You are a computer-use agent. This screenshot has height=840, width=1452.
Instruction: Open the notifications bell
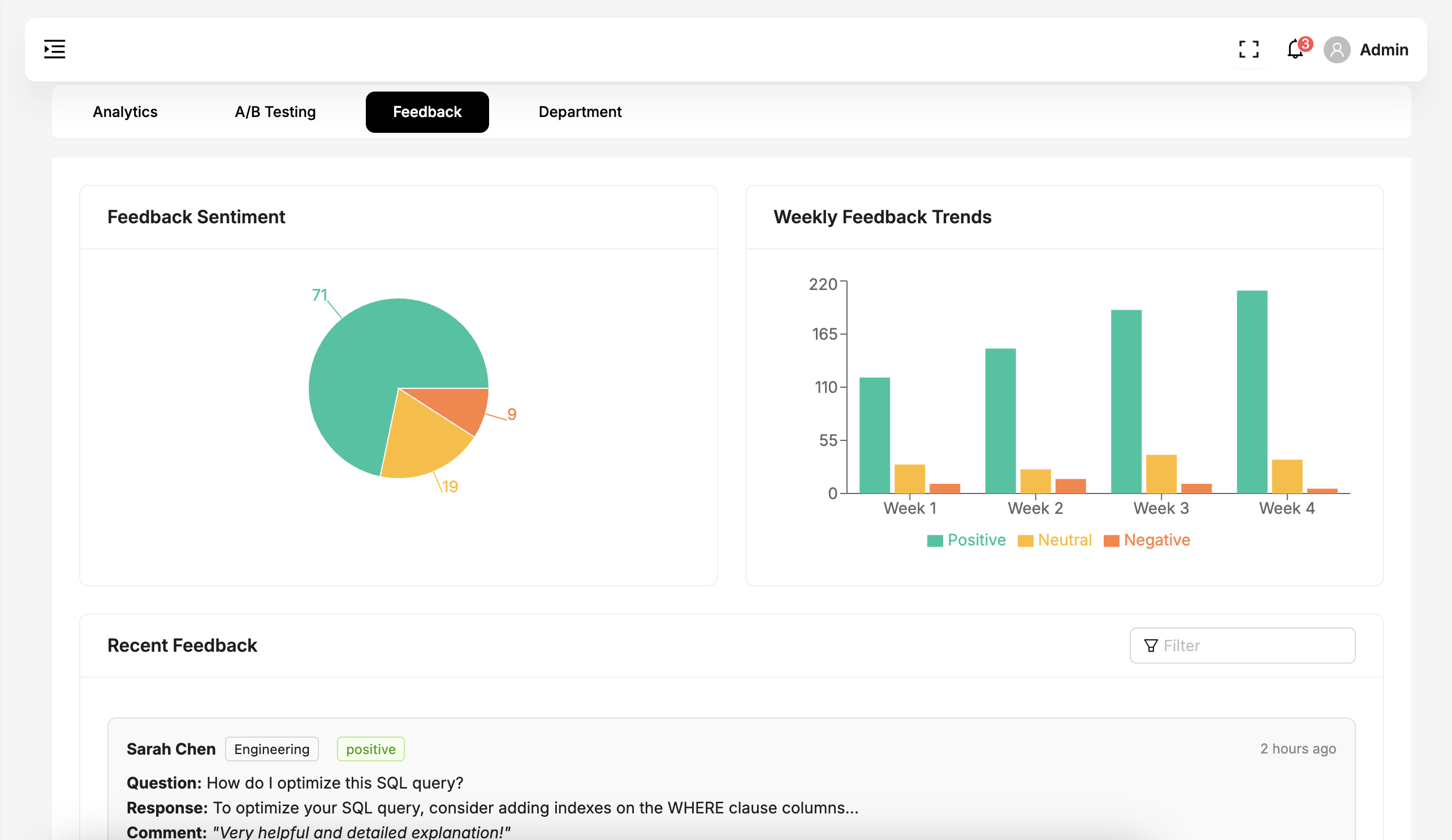[x=1295, y=50]
